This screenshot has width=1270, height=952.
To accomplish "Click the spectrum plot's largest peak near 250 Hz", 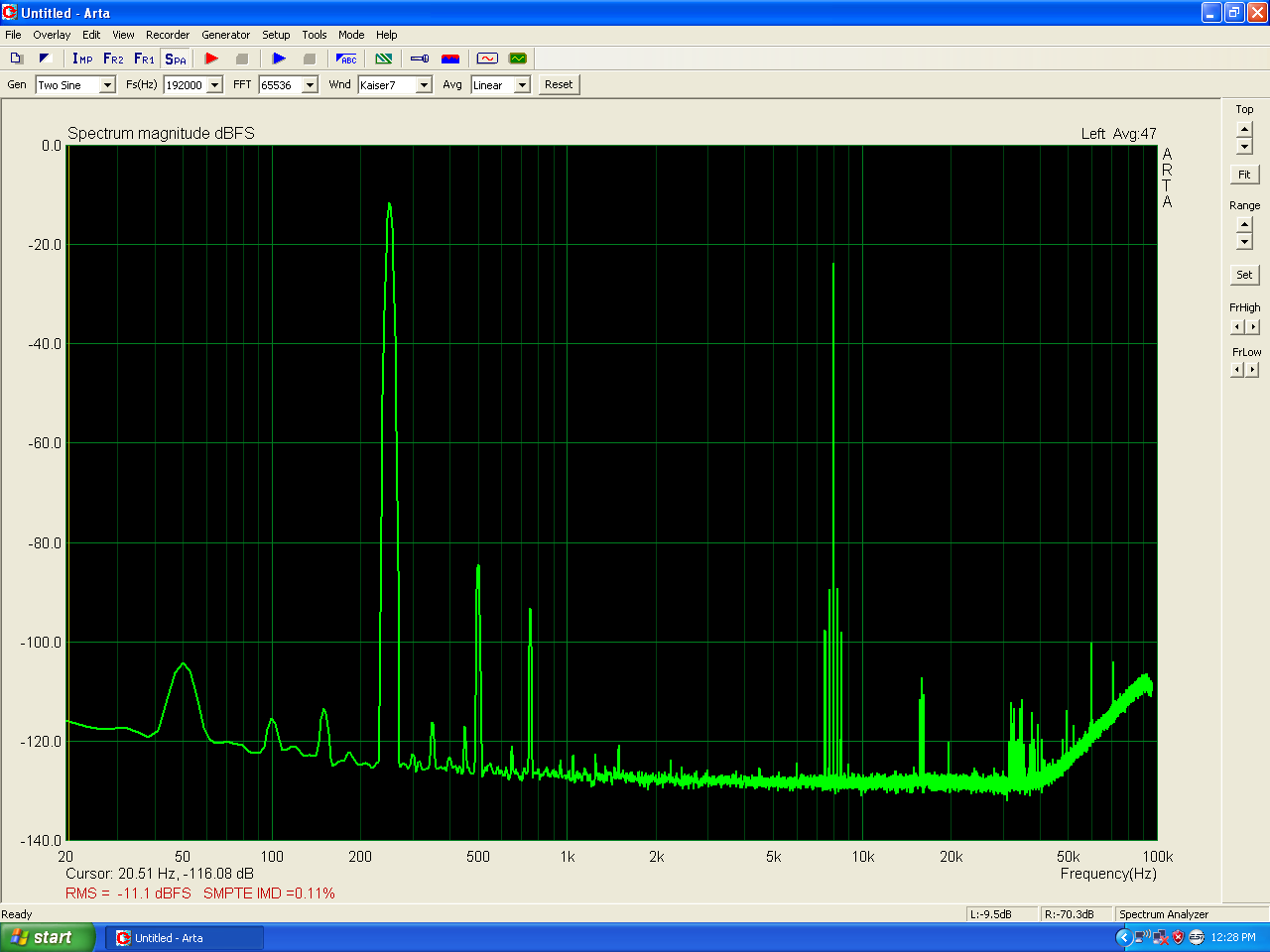I will tap(389, 204).
